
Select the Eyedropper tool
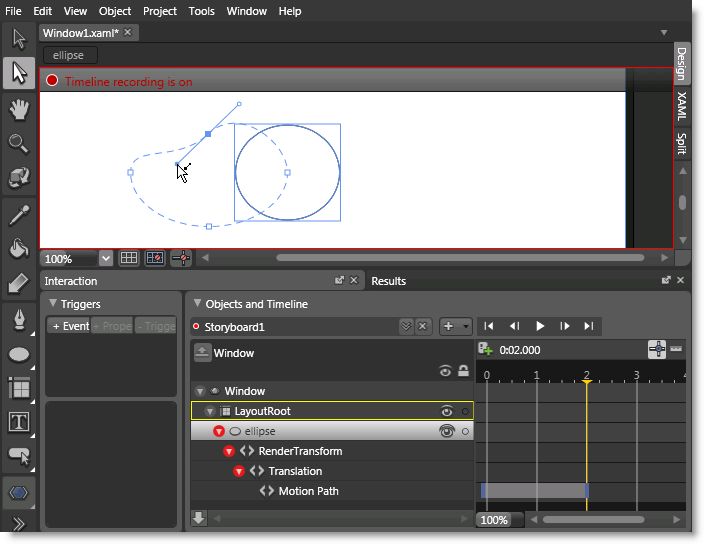coord(19,213)
